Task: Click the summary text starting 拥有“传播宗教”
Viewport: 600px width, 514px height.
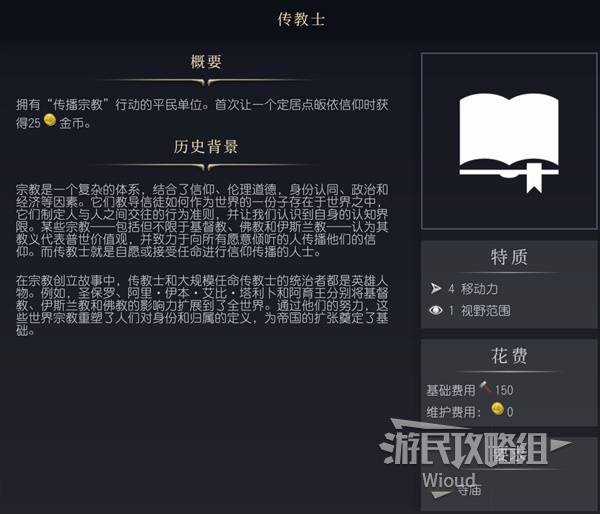Action: 202,114
